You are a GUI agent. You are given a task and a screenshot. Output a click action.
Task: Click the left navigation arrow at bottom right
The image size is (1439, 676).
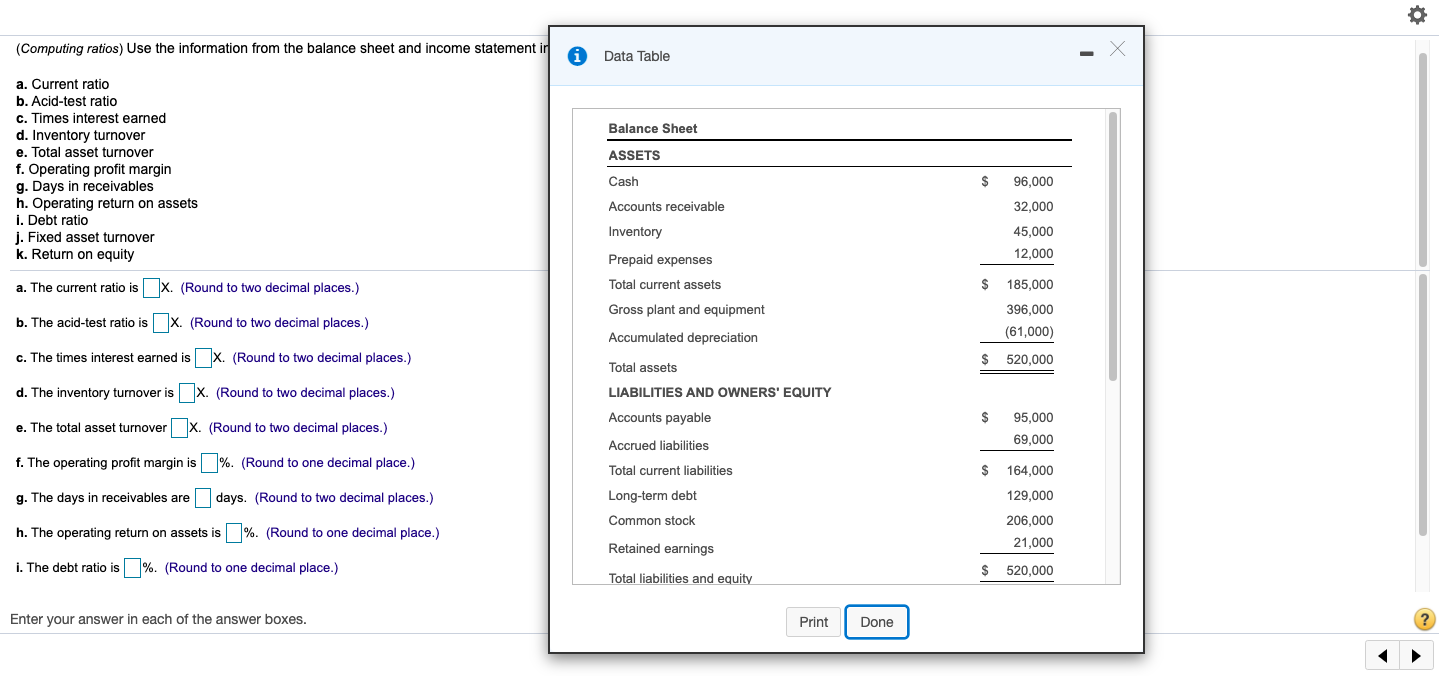(x=1382, y=655)
